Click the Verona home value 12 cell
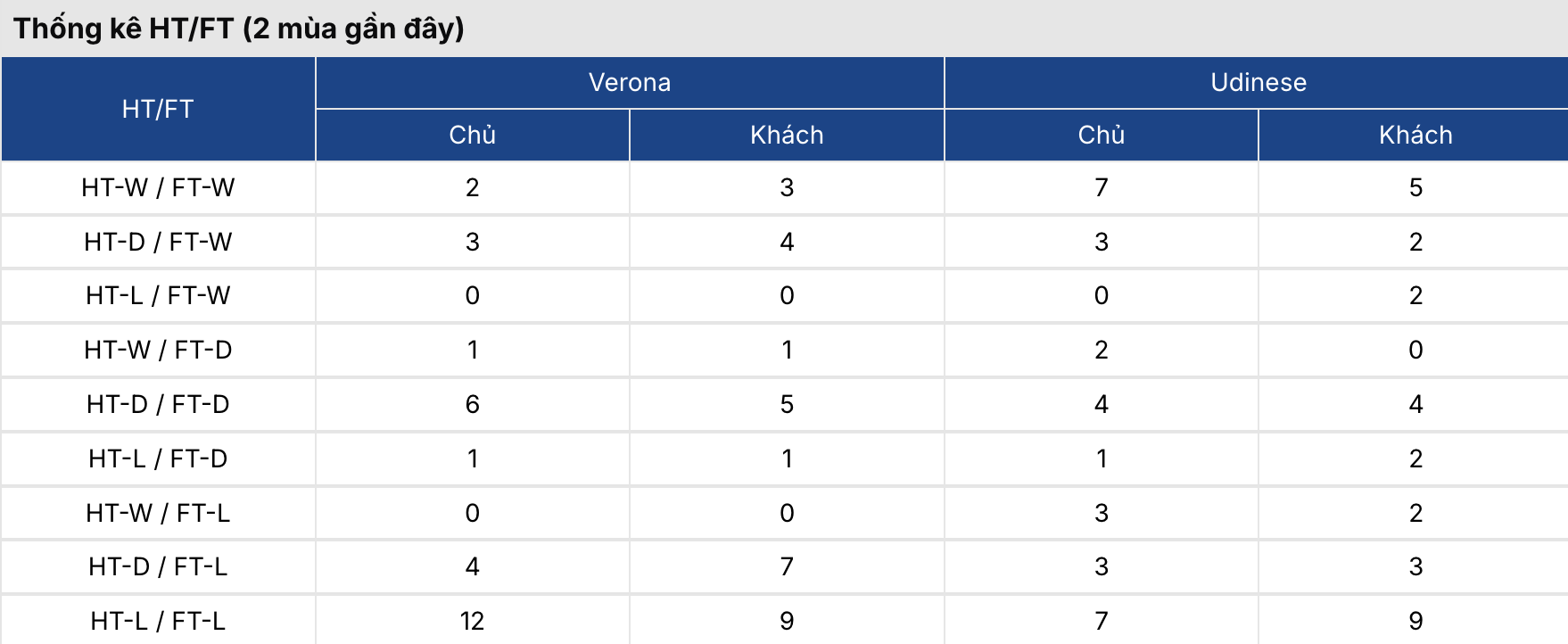1568x644 pixels. tap(472, 621)
